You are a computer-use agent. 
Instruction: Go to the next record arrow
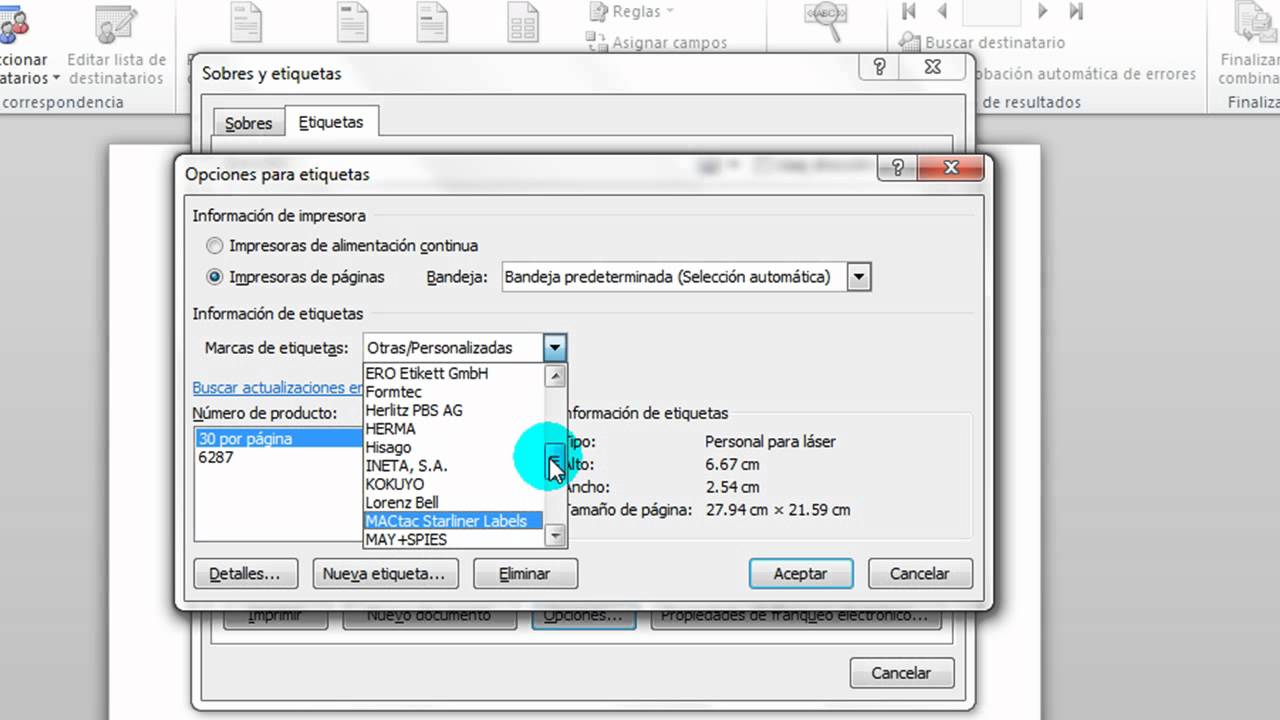1043,12
